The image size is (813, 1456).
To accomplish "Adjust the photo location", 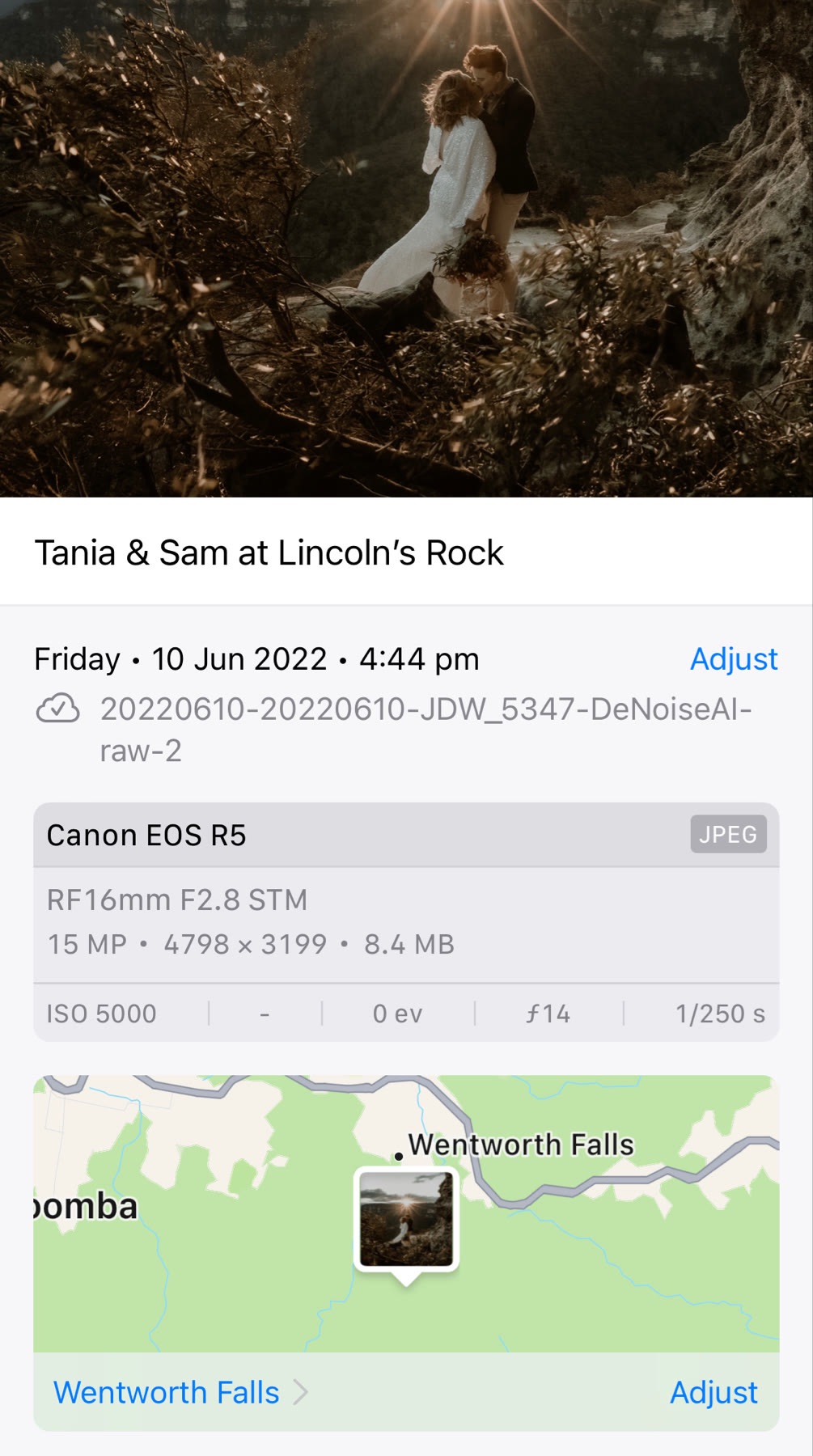I will click(713, 1392).
